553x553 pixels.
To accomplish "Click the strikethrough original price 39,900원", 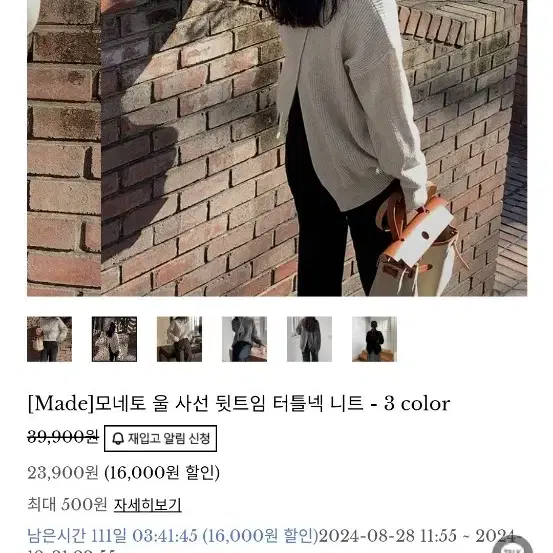I will tap(63, 437).
